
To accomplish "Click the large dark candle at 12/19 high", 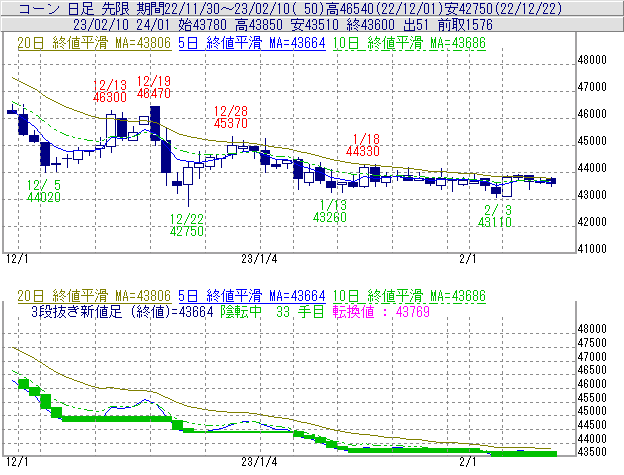I will click(x=155, y=123).
